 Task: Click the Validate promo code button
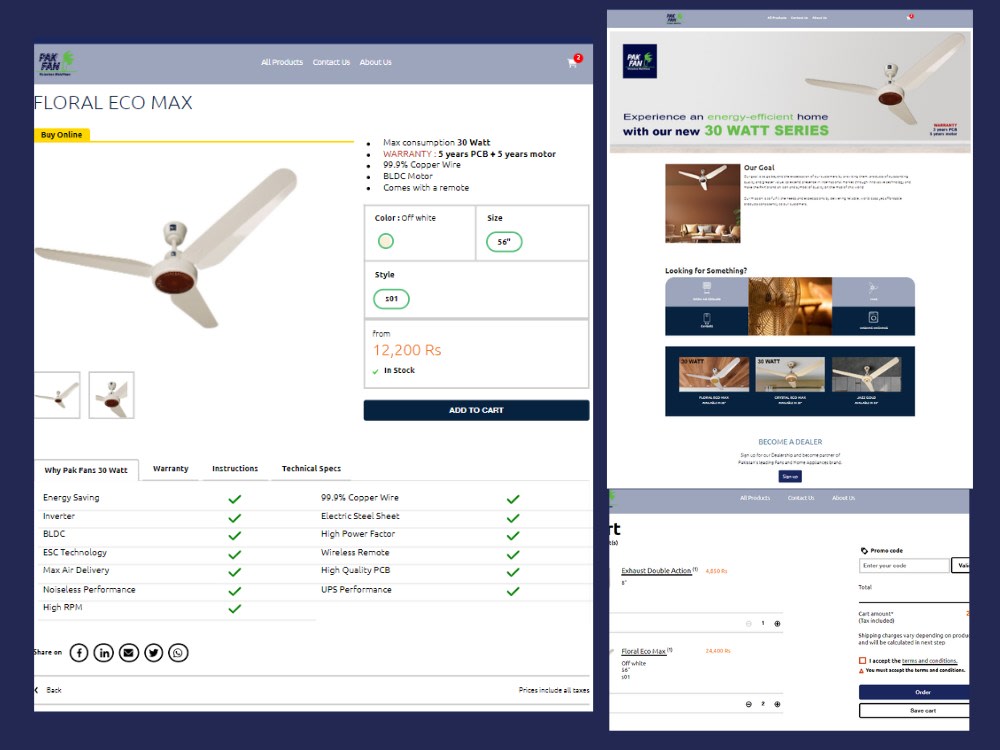tap(960, 565)
